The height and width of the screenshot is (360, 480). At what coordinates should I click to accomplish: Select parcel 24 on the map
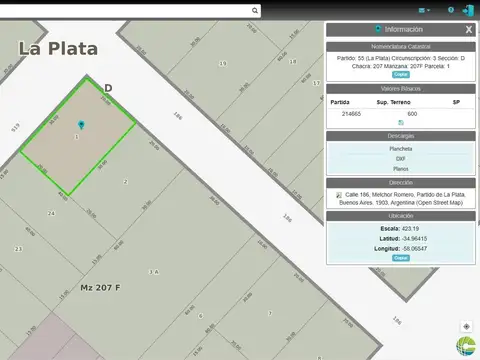(51, 213)
